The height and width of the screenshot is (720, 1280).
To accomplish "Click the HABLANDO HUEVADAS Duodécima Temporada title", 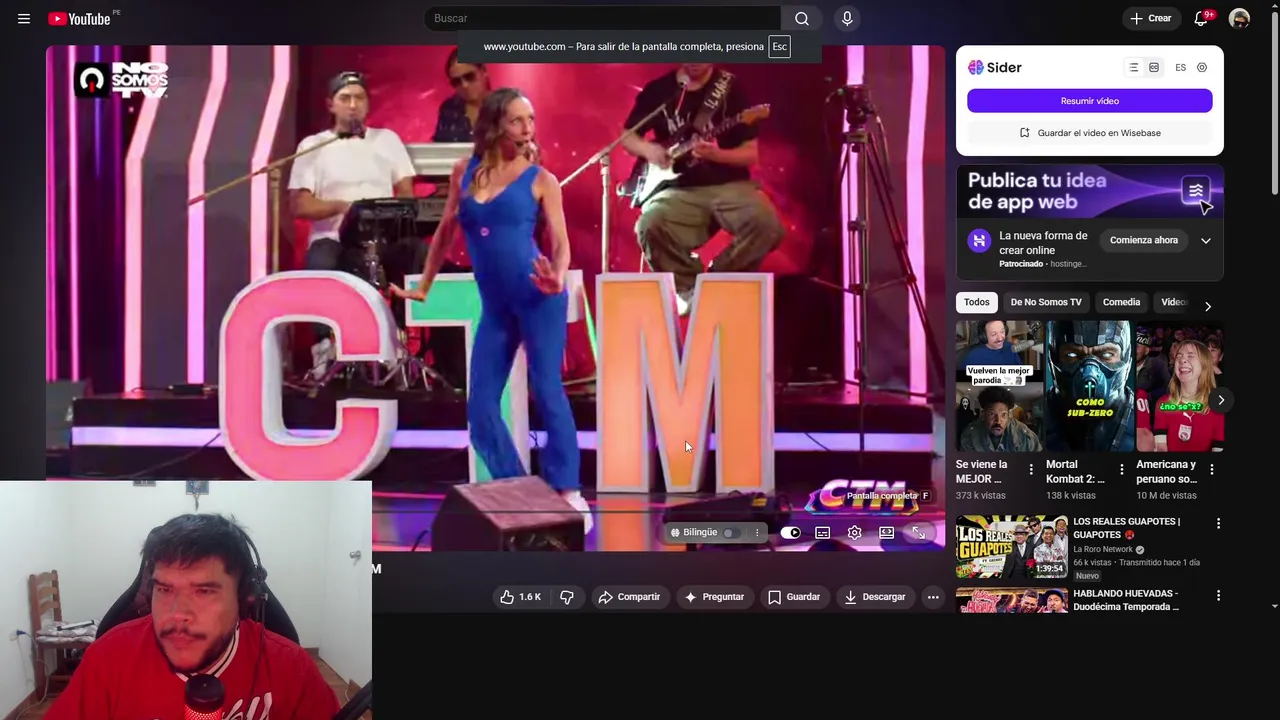I will click(x=1126, y=600).
